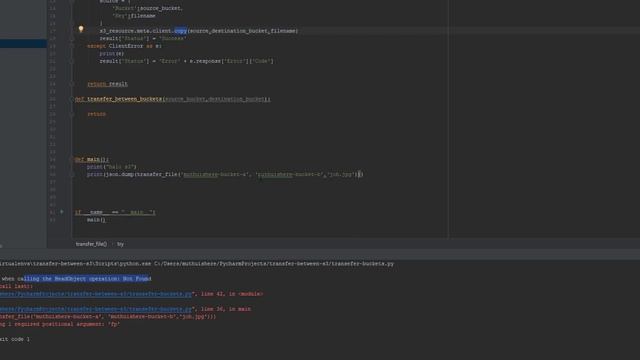The width and height of the screenshot is (640, 360).
Task: Click the 'Error' + e.response assignment line
Action: click(x=187, y=61)
